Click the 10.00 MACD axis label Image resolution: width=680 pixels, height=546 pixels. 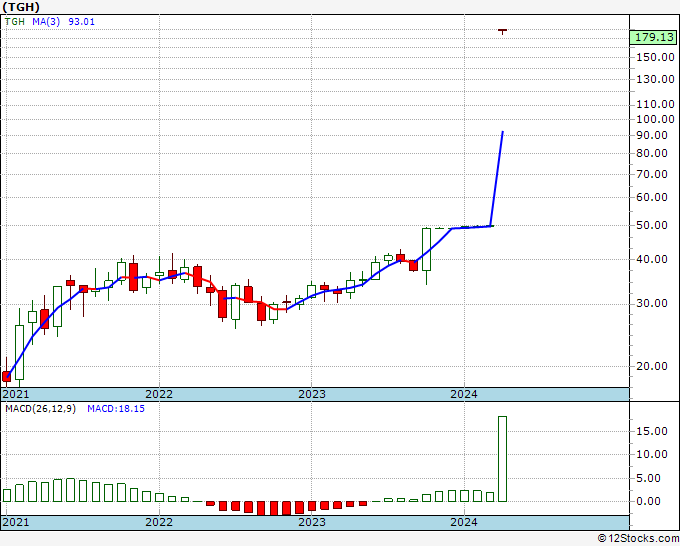pos(652,454)
